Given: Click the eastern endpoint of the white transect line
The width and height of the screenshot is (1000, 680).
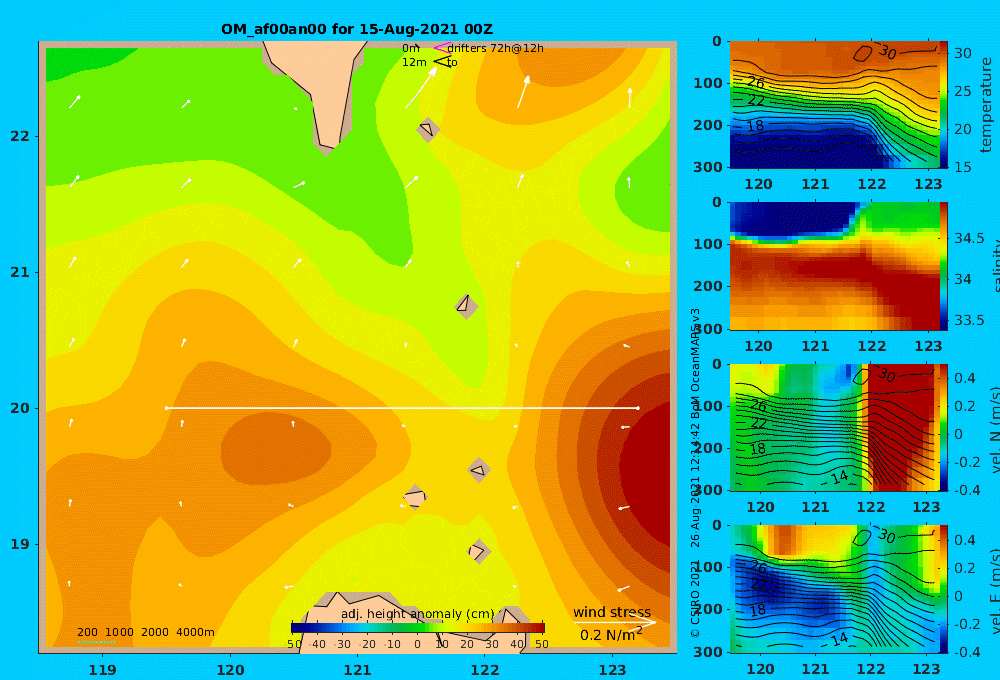Looking at the screenshot, I should [638, 408].
